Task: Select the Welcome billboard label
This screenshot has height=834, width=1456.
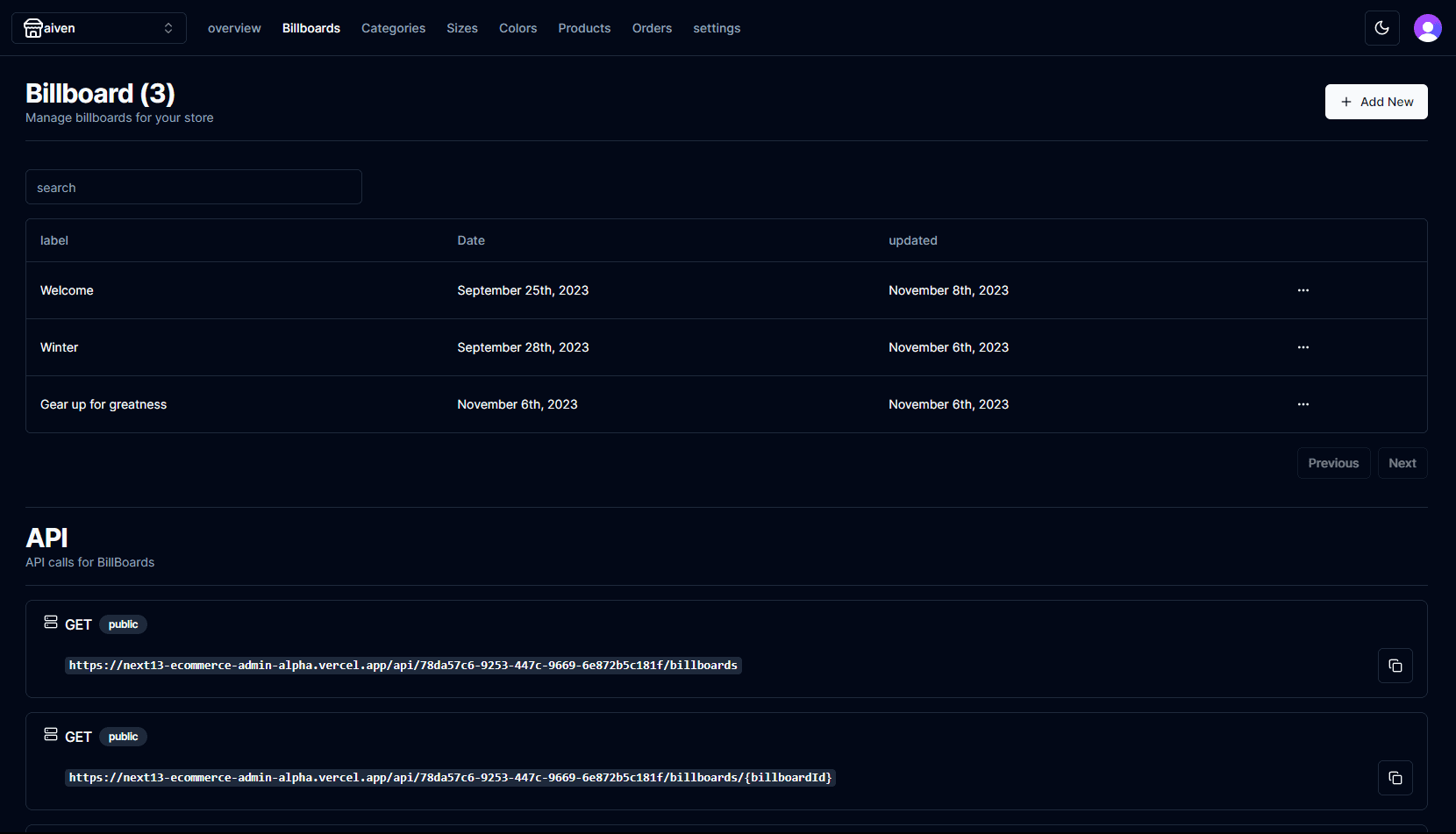Action: pyautogui.click(x=67, y=290)
